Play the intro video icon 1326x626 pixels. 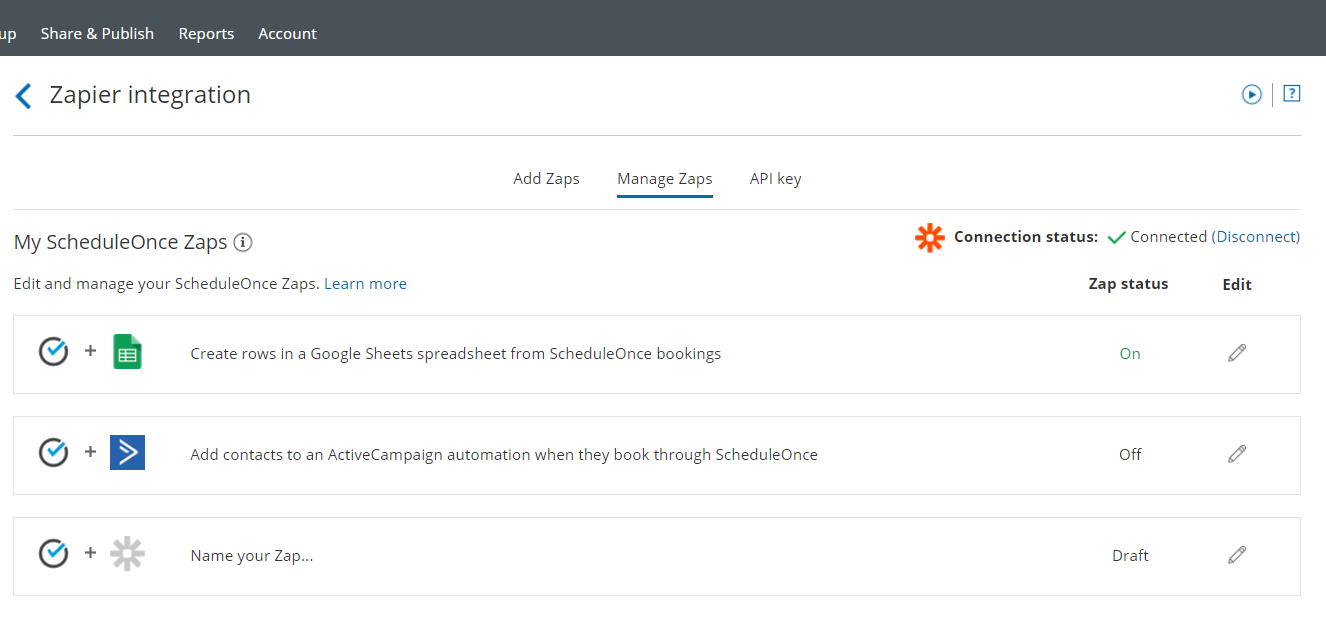point(1251,94)
